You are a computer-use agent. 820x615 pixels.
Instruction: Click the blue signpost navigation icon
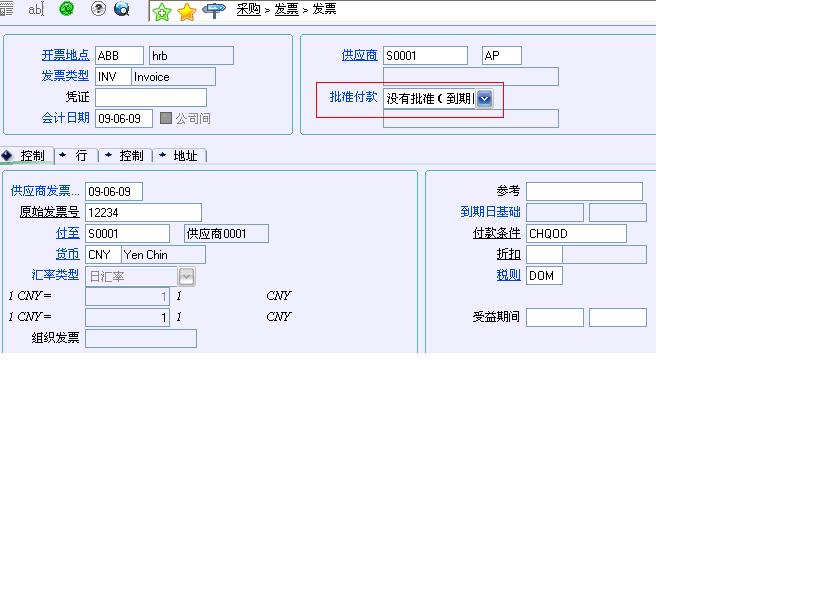pos(214,11)
